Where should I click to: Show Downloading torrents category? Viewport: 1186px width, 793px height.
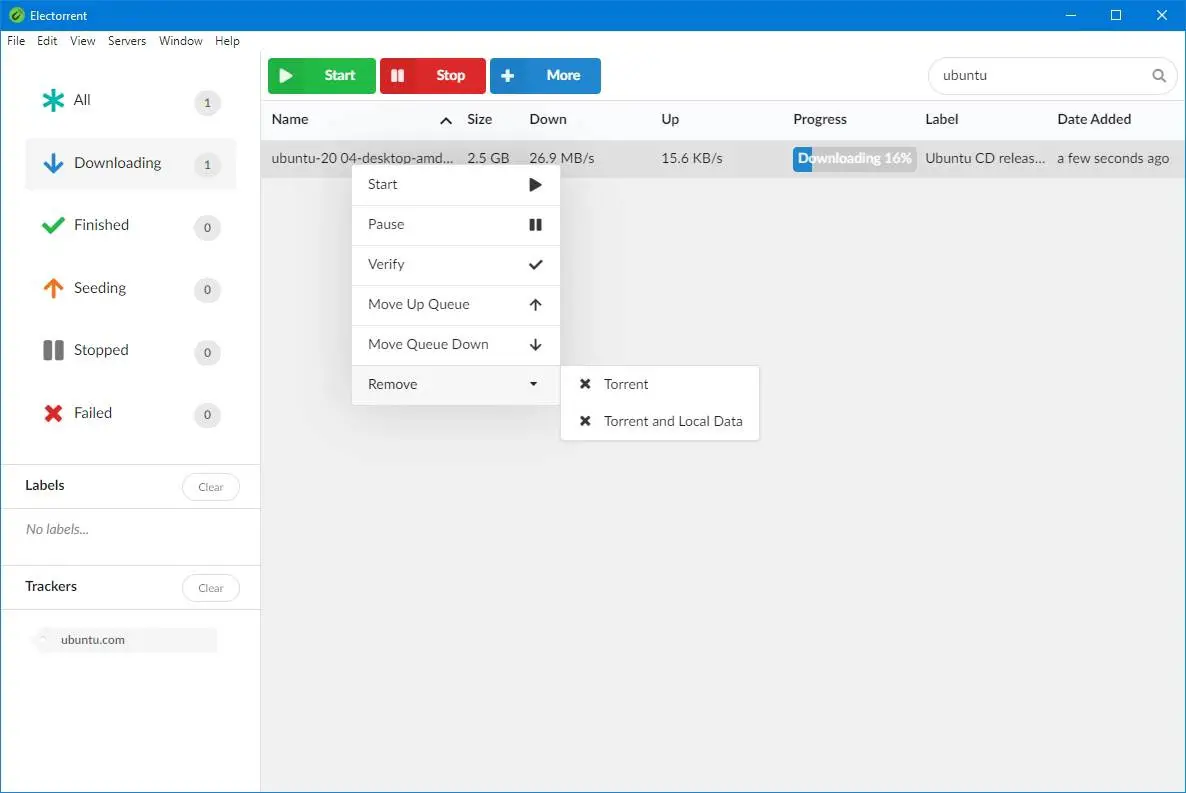tap(131, 163)
